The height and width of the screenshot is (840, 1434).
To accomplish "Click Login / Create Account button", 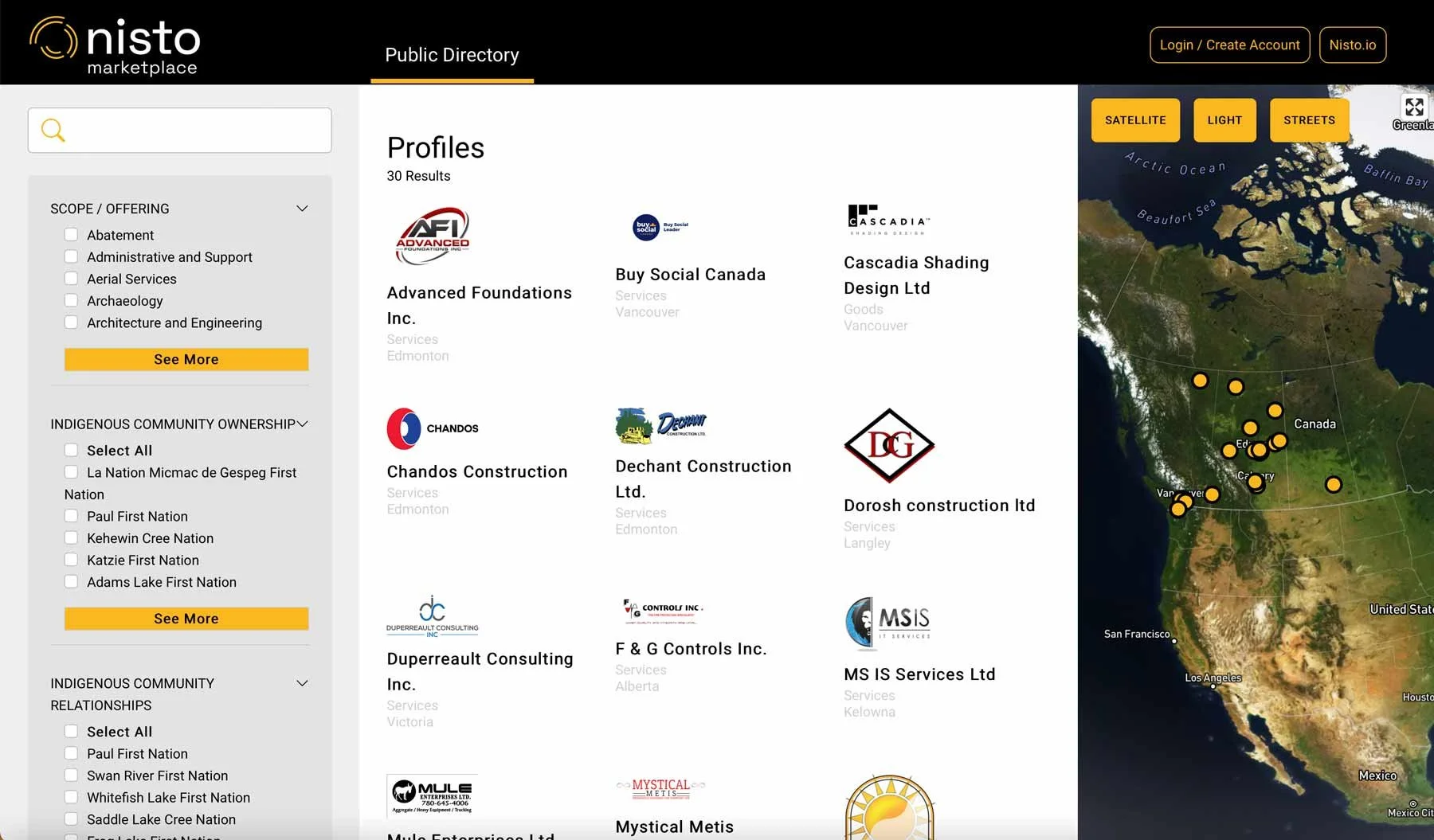I will 1229,45.
